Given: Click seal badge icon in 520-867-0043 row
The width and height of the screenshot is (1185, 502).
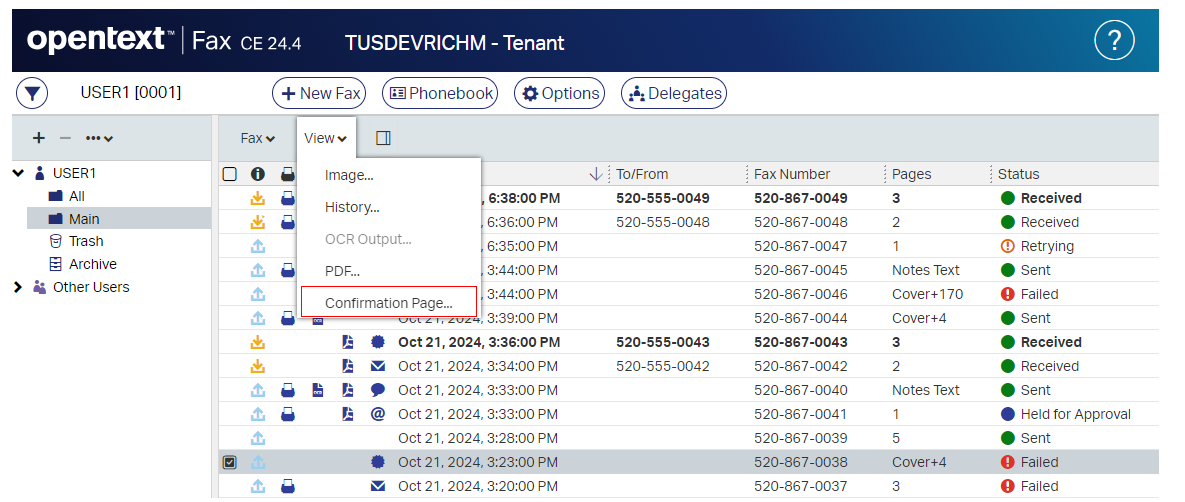Looking at the screenshot, I should [378, 342].
